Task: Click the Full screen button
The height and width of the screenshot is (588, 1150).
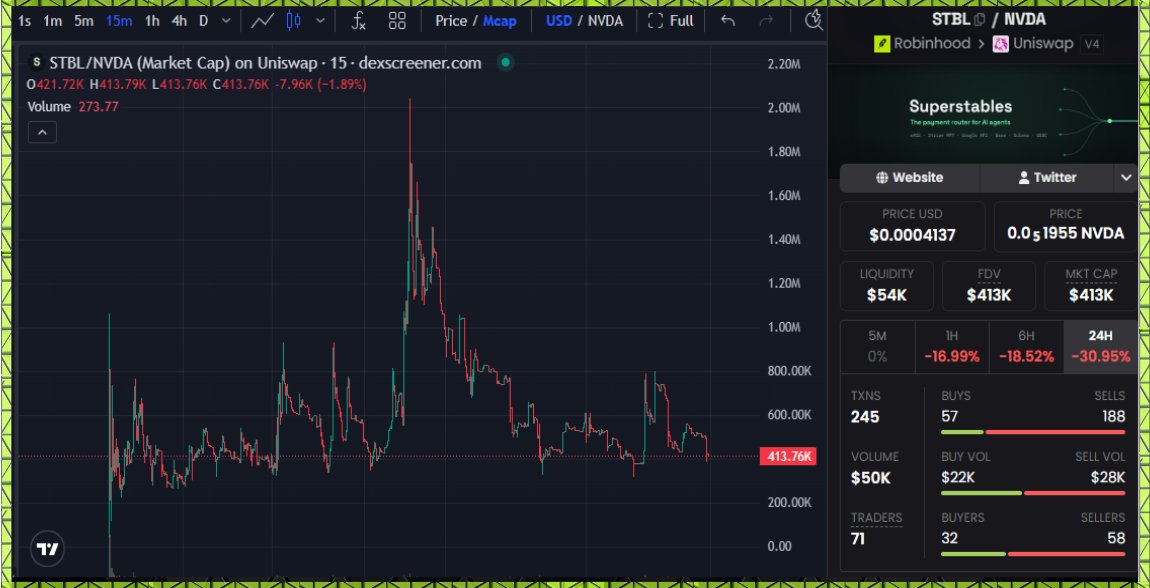Action: (x=671, y=21)
